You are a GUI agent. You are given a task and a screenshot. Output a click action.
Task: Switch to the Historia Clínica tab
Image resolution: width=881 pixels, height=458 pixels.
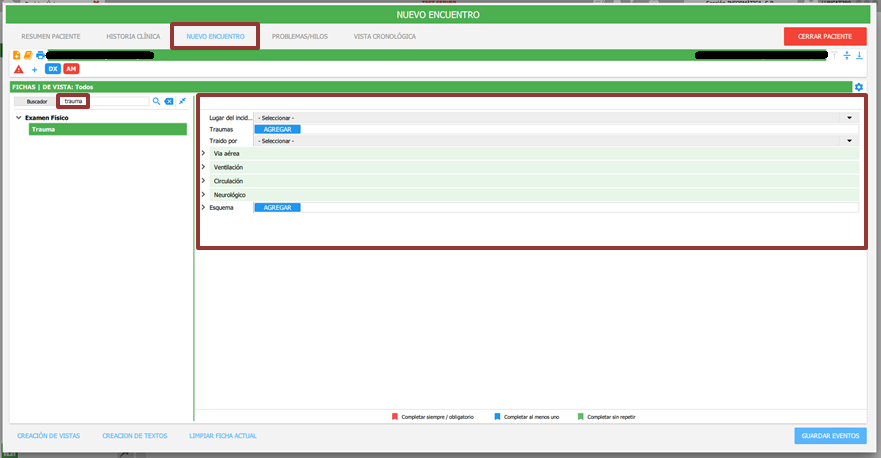pos(133,36)
